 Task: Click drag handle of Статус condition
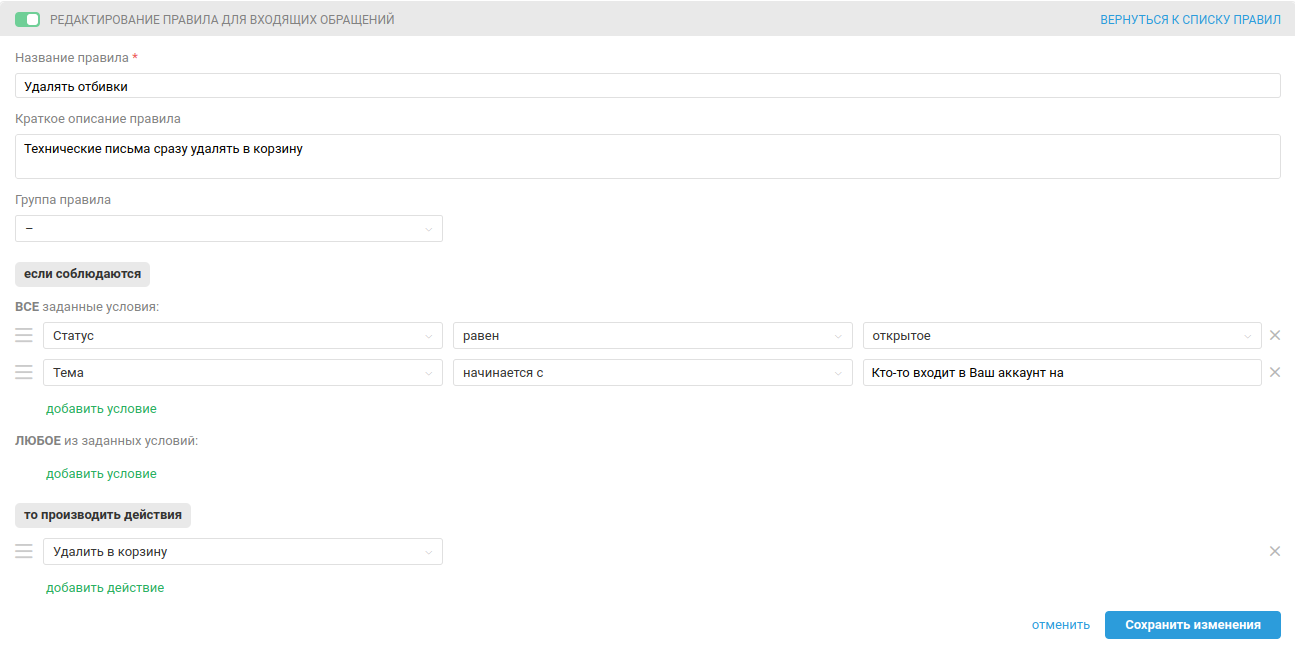[24, 335]
